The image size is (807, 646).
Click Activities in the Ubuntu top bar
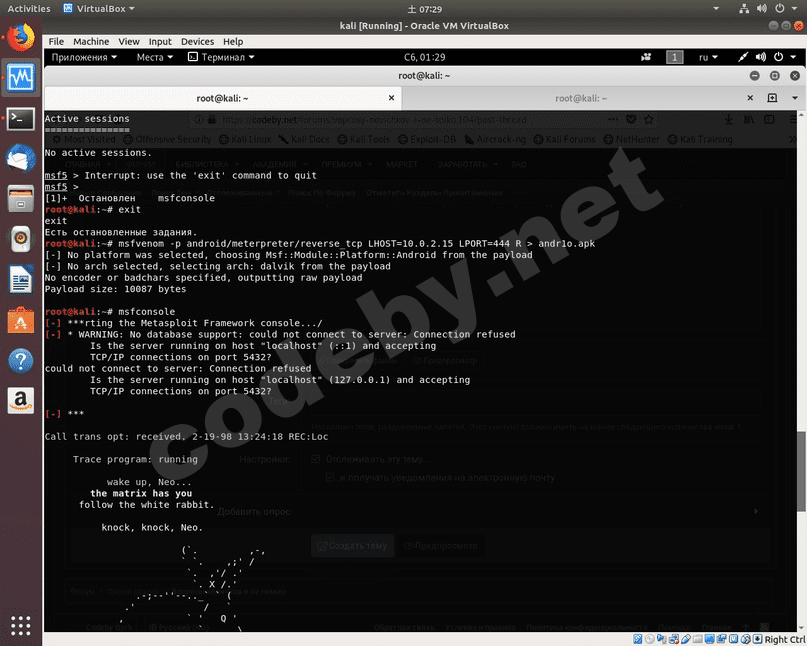(29, 9)
